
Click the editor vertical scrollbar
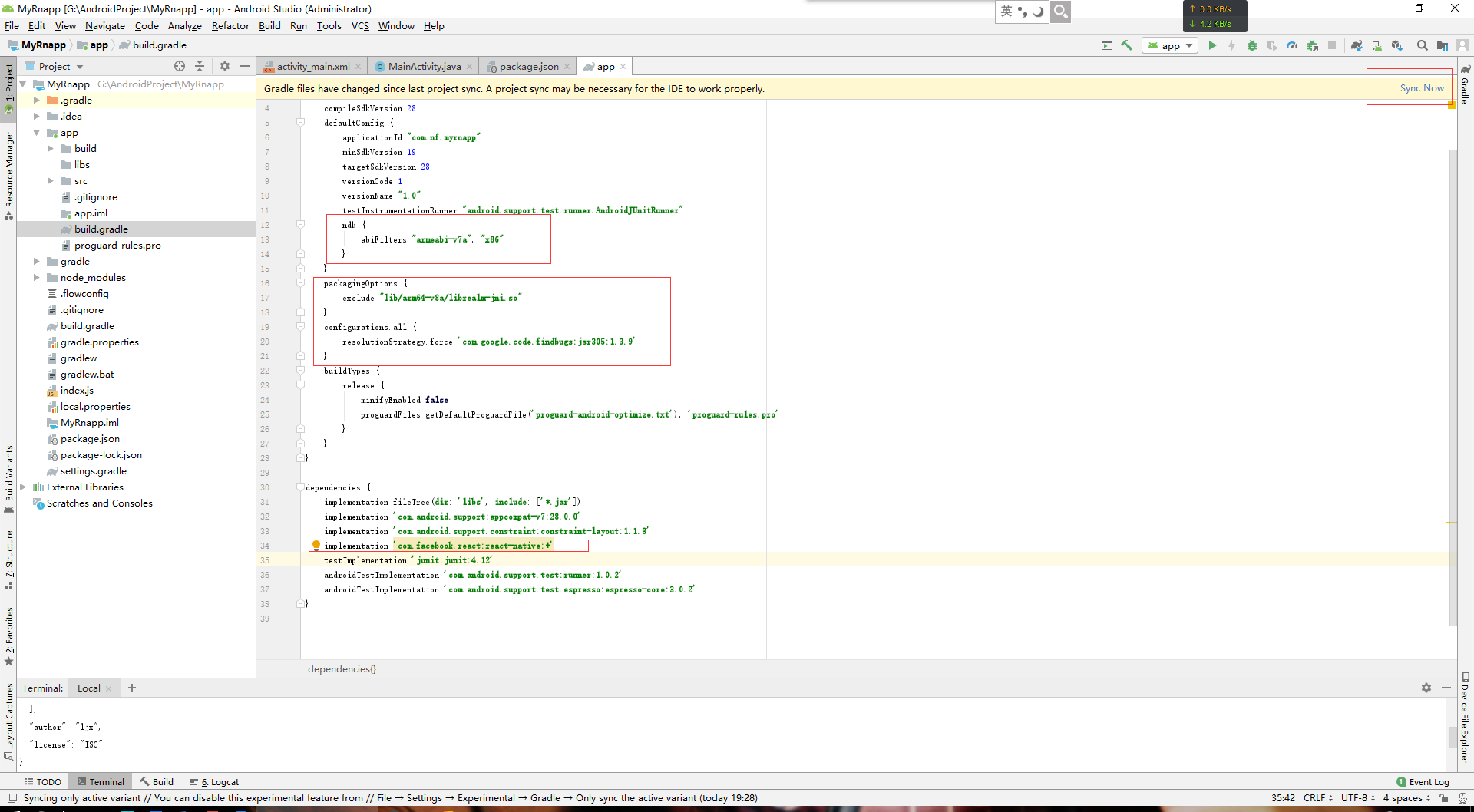click(1453, 388)
